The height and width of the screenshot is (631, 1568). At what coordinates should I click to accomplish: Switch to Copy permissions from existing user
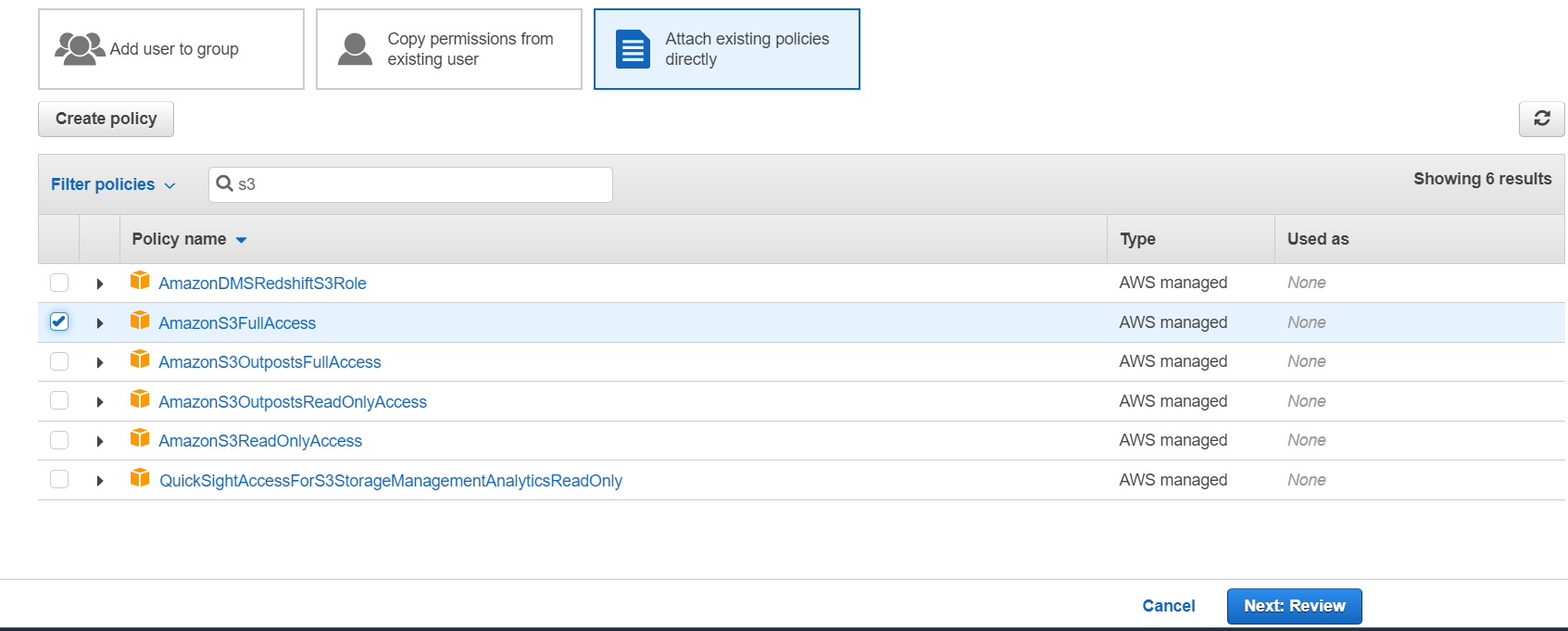point(449,49)
